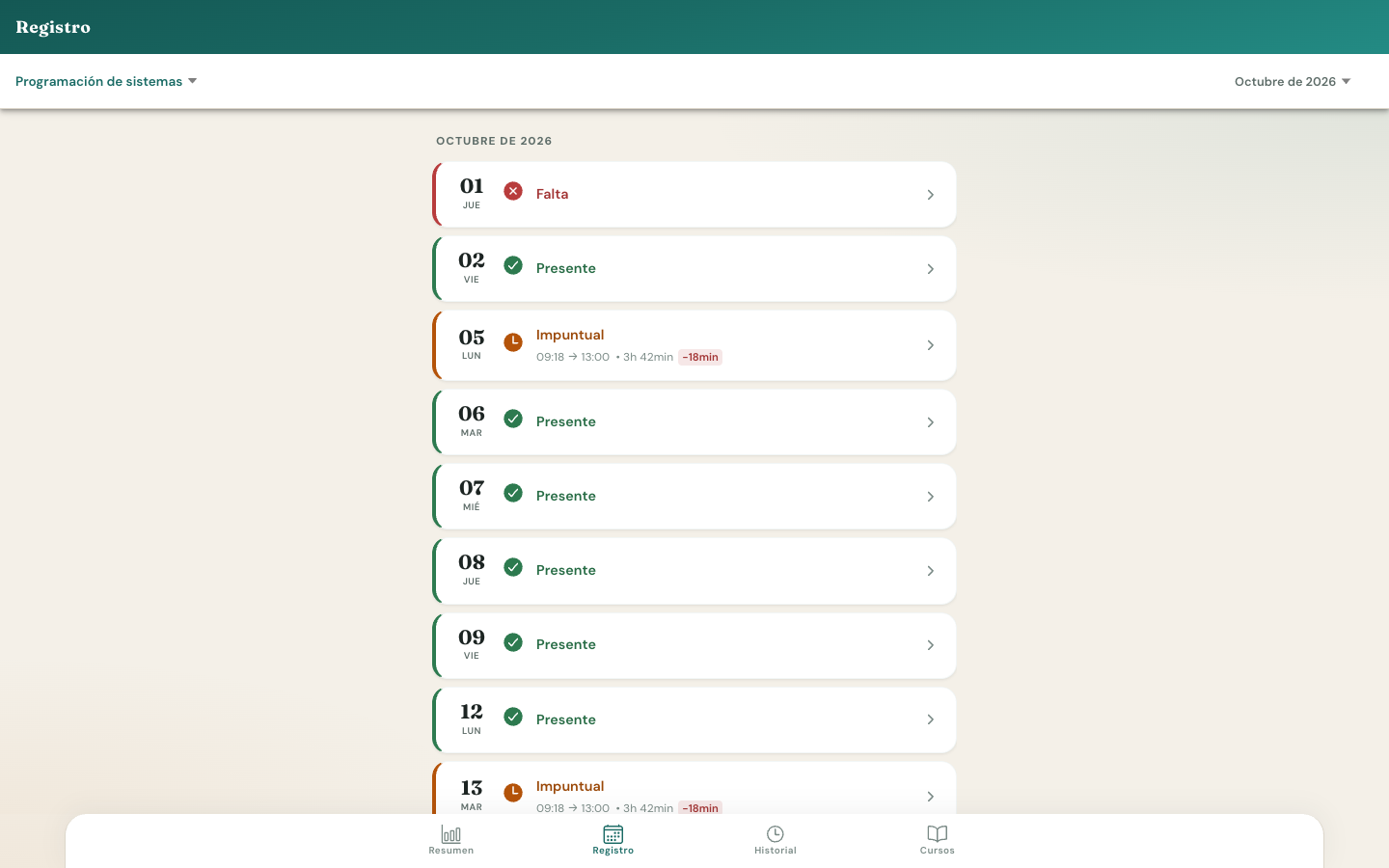
Task: Click the OCTUBRE DE 2026 section heading
Action: point(494,141)
